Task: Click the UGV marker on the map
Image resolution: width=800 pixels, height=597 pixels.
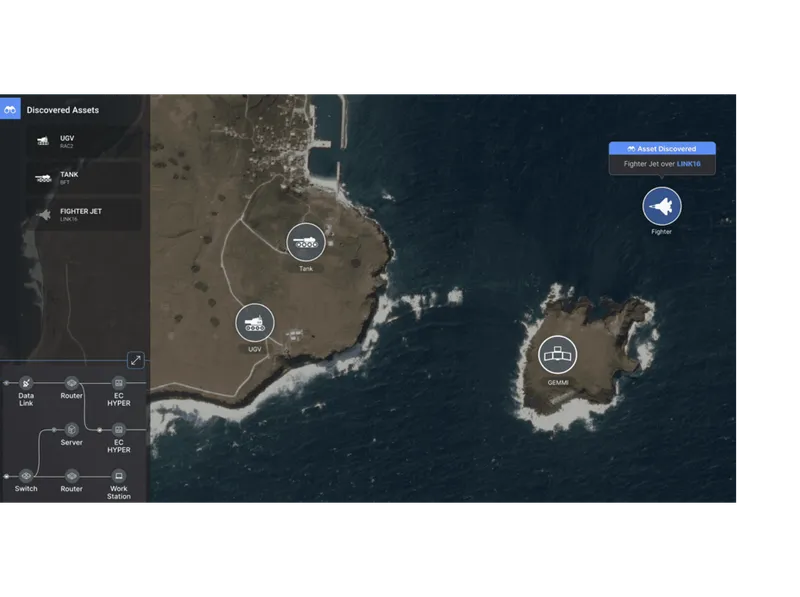Action: coord(255,323)
